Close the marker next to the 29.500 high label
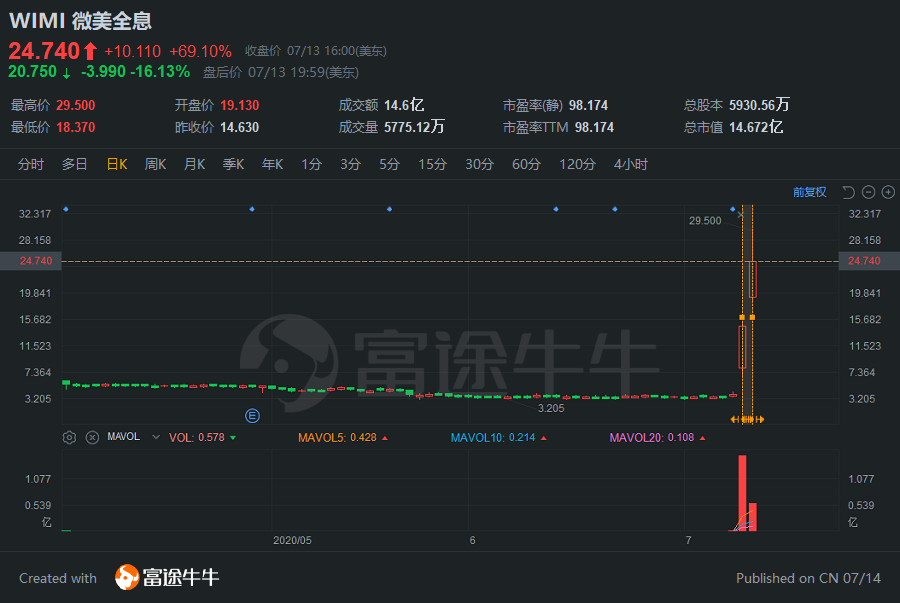Screen dimensions: 900x603 pyautogui.click(x=740, y=215)
